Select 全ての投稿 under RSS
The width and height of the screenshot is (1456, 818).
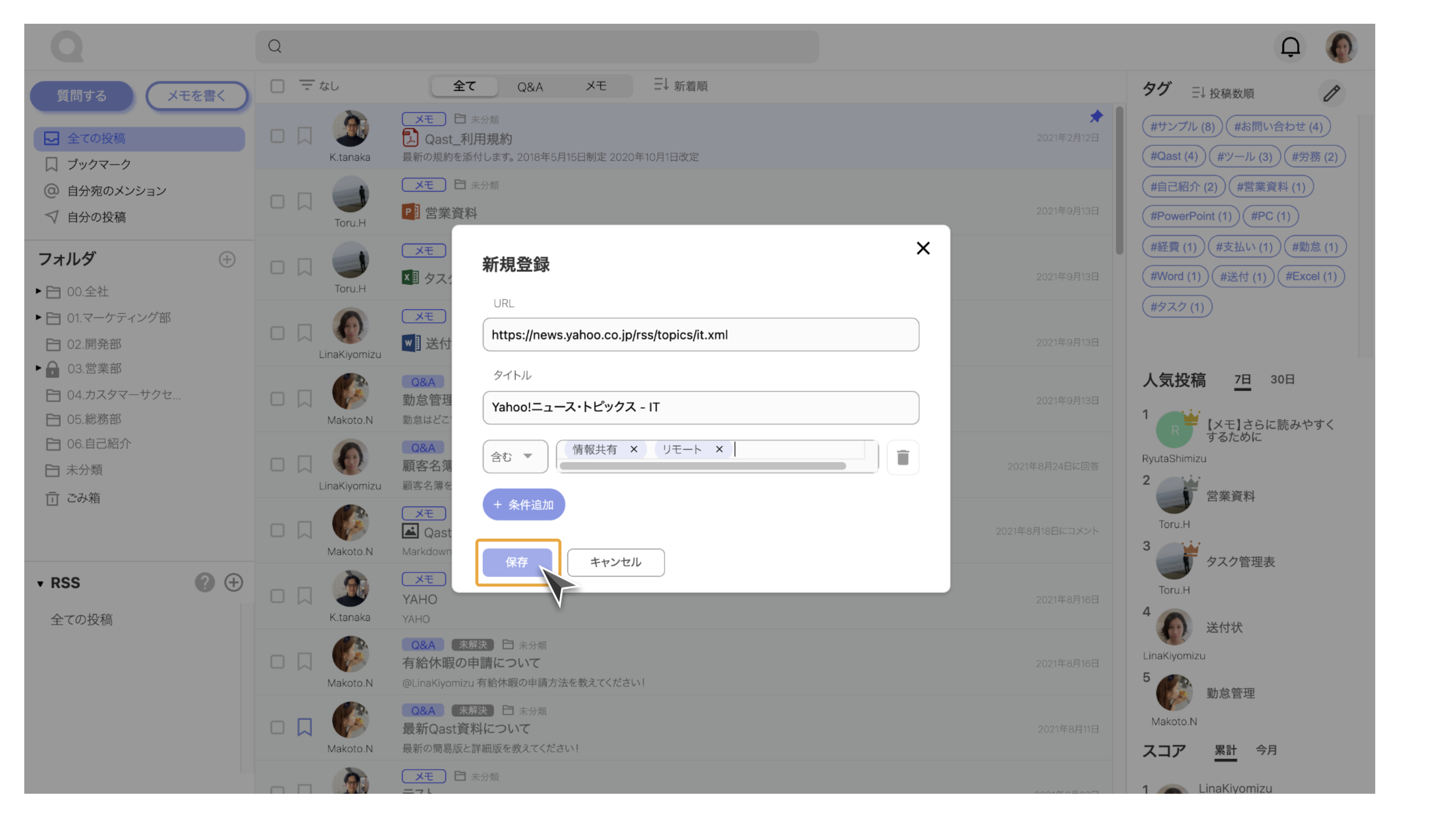pos(82,620)
